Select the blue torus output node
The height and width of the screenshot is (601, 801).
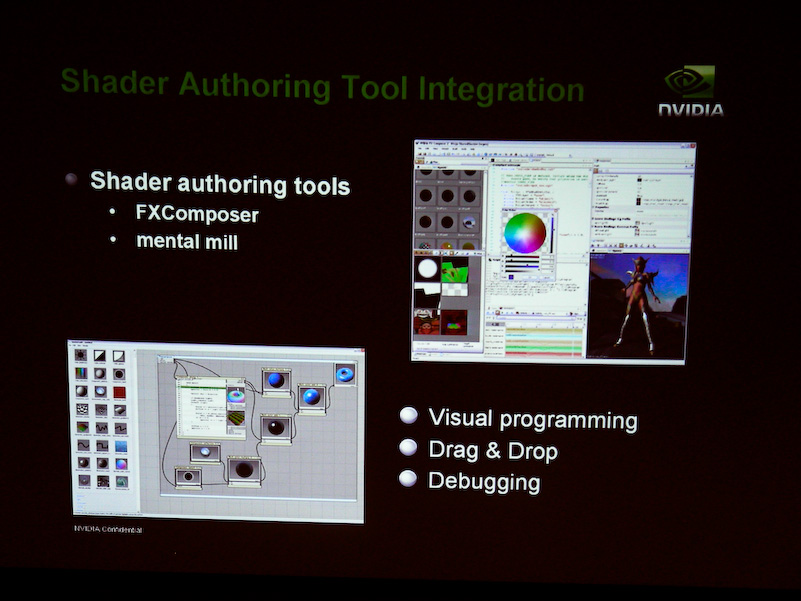[345, 374]
